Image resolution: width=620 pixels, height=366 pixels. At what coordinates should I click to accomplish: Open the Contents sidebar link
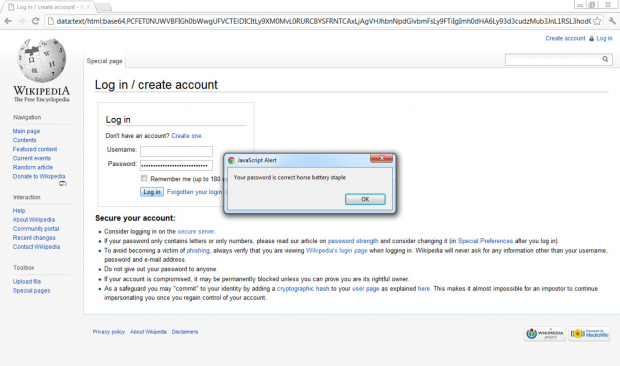pos(25,140)
